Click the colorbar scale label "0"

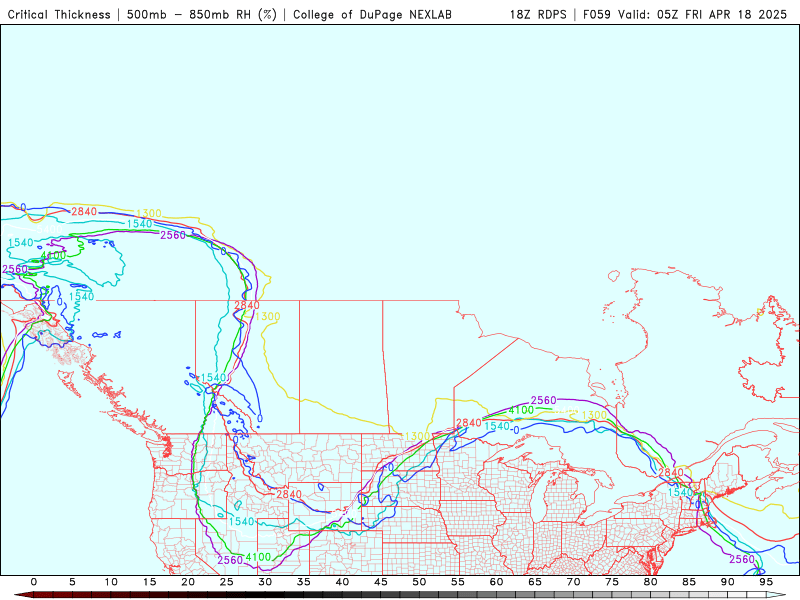coord(34,582)
